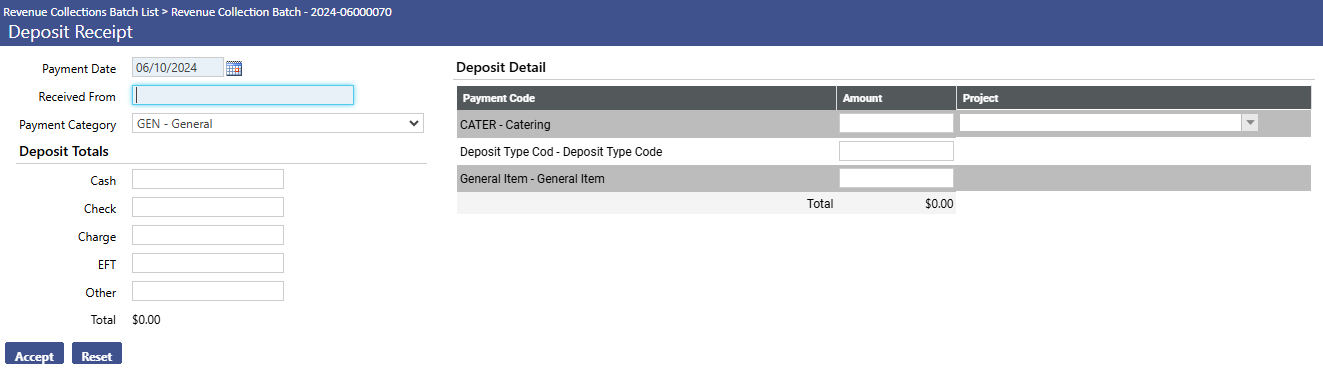
Task: Click the General Item amount box
Action: (x=896, y=178)
